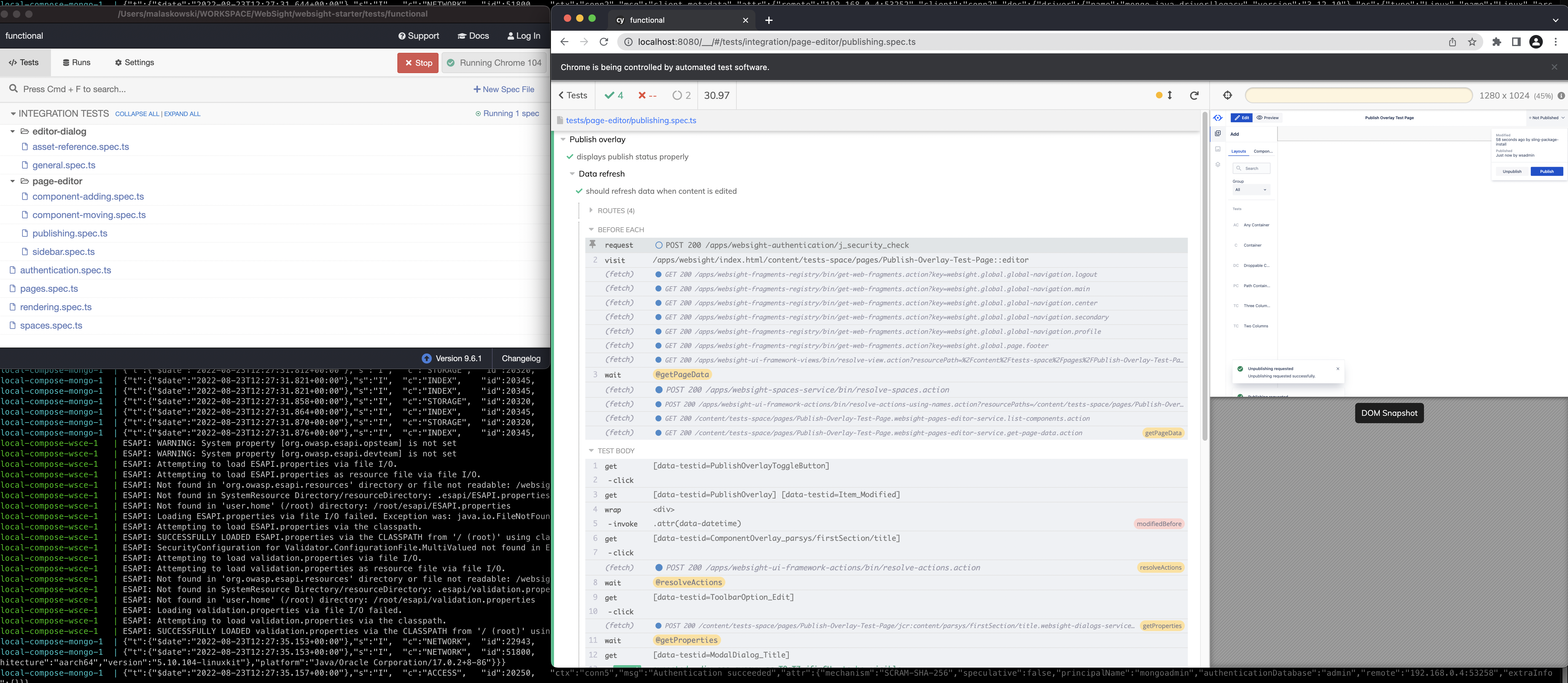Screen dimensions: 1568x683
Task: Click the search magnifier in Cypress spec list
Action: click(14, 89)
